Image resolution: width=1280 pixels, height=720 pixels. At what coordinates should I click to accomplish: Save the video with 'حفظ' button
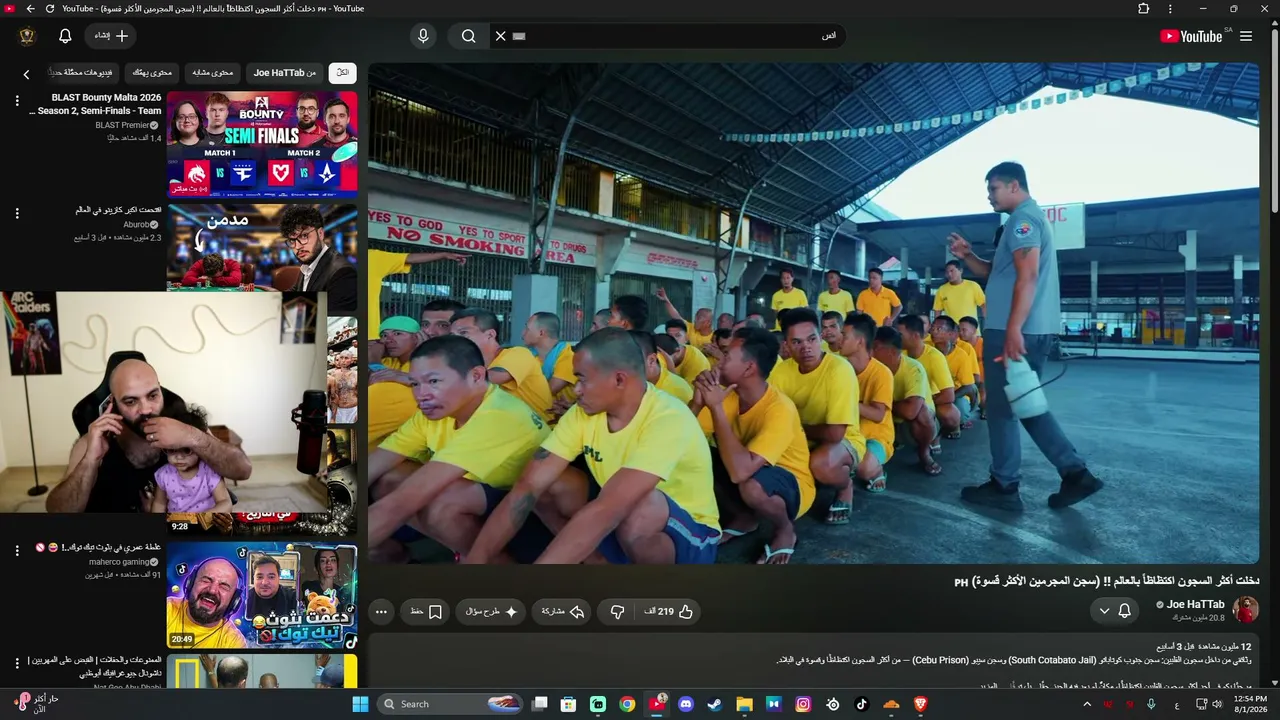tap(426, 612)
